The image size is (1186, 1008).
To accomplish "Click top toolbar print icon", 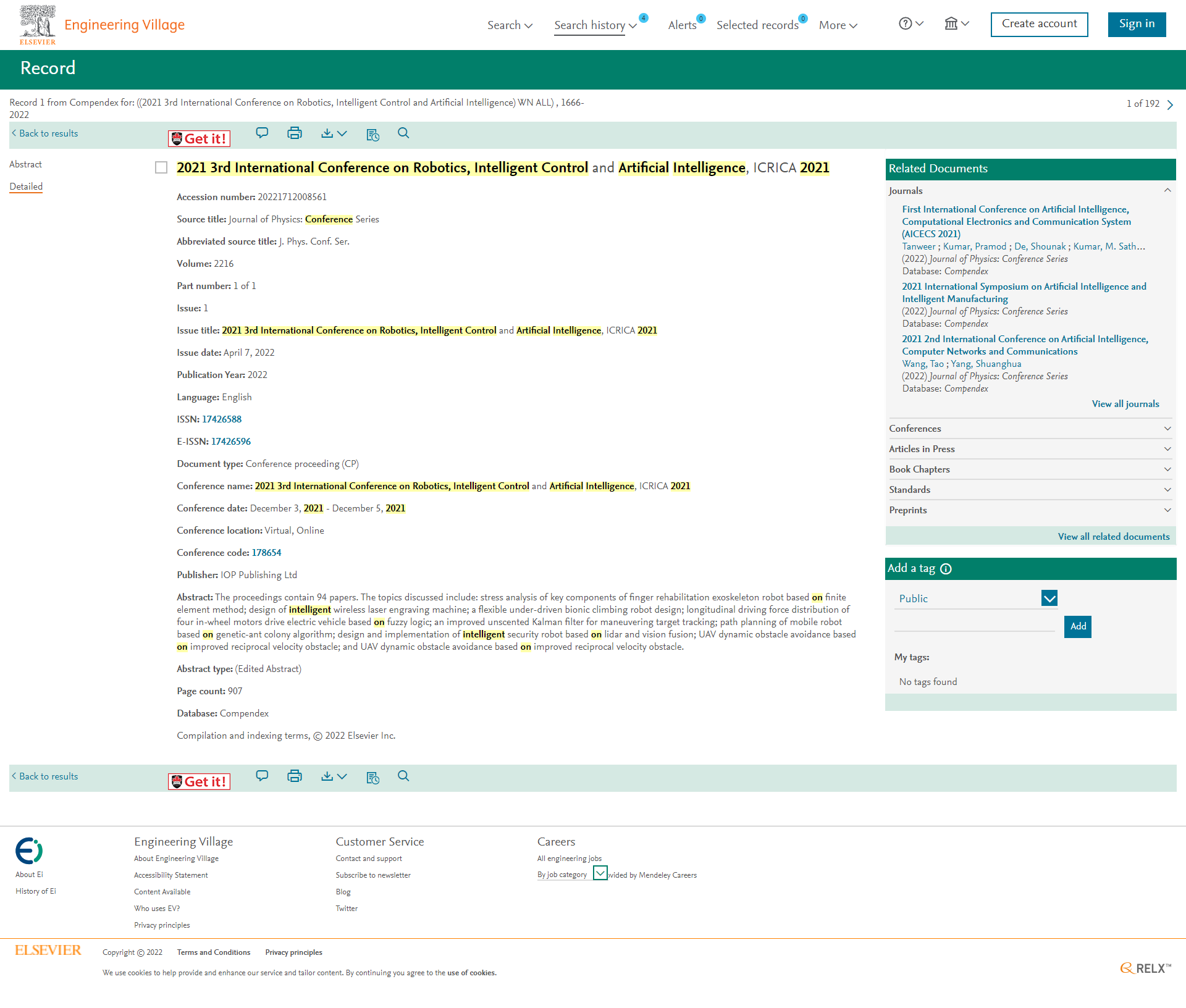I will coord(295,133).
